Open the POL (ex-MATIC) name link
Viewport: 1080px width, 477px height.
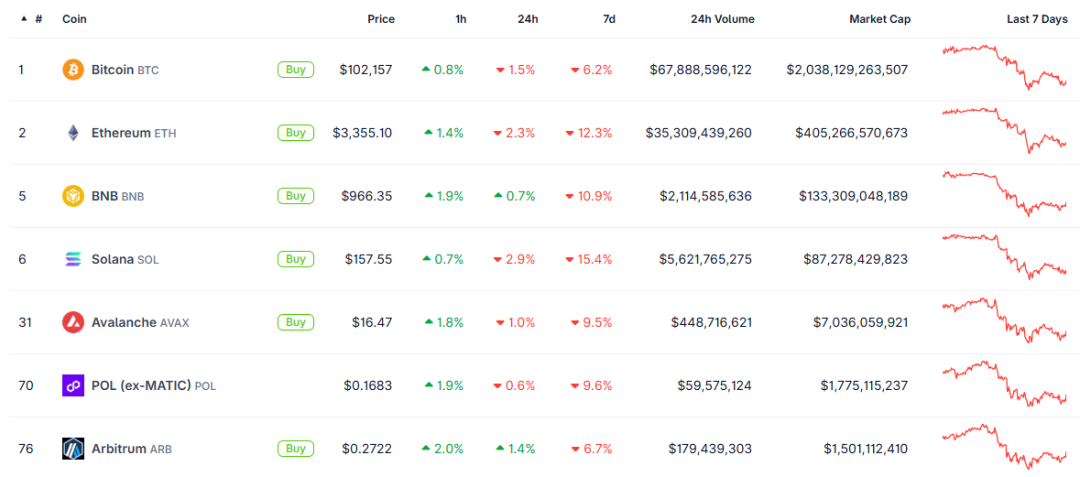[141, 385]
